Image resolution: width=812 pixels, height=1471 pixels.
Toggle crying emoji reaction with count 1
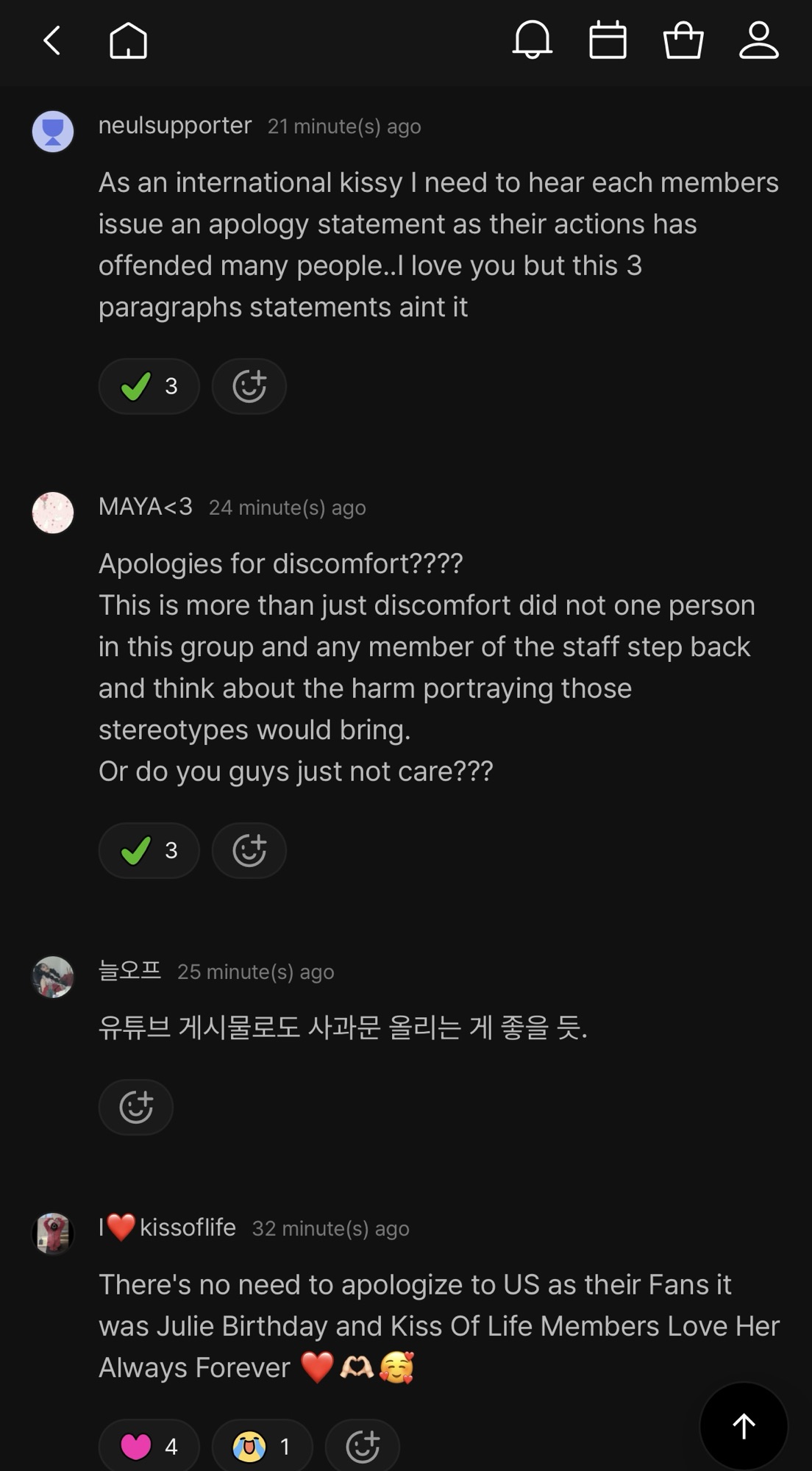(x=263, y=1446)
